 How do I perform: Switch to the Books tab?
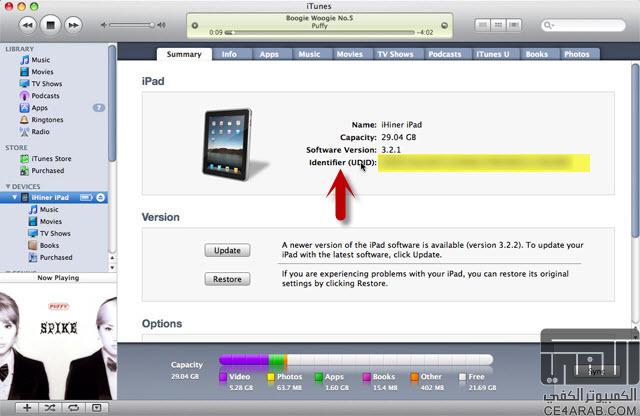pos(537,54)
